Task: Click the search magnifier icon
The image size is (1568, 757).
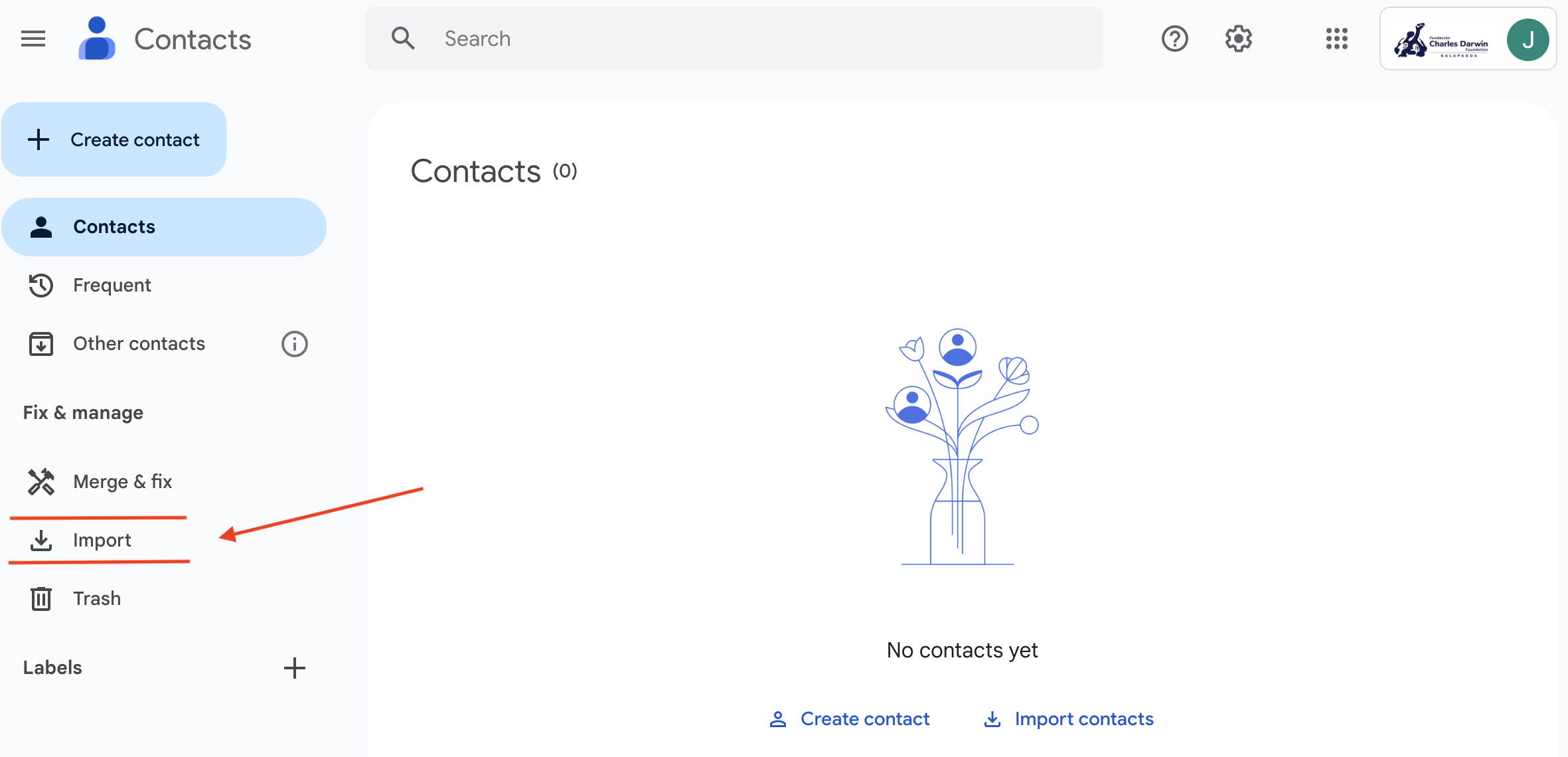Action: point(403,39)
